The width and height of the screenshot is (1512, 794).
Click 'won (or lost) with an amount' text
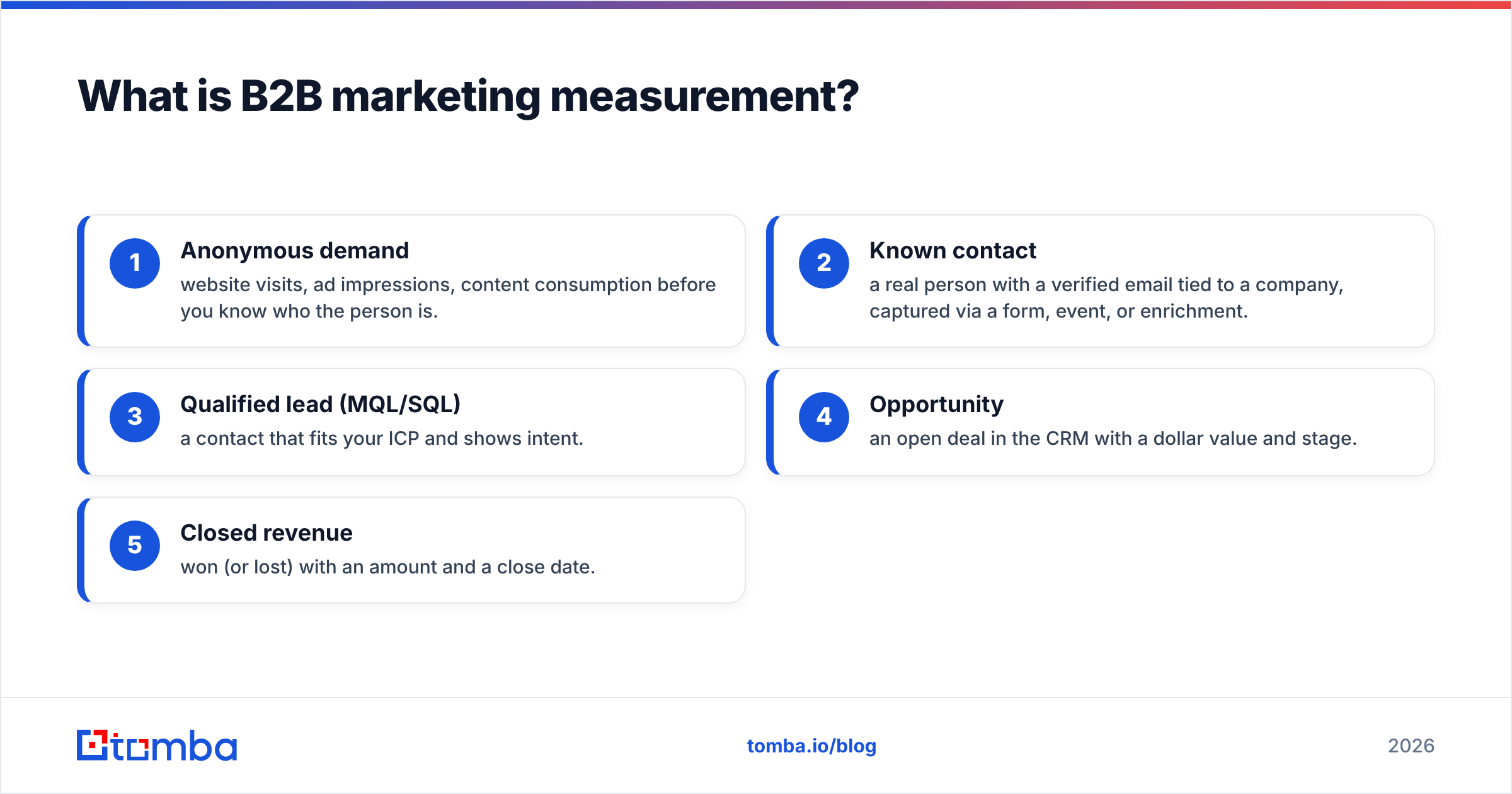tap(387, 567)
